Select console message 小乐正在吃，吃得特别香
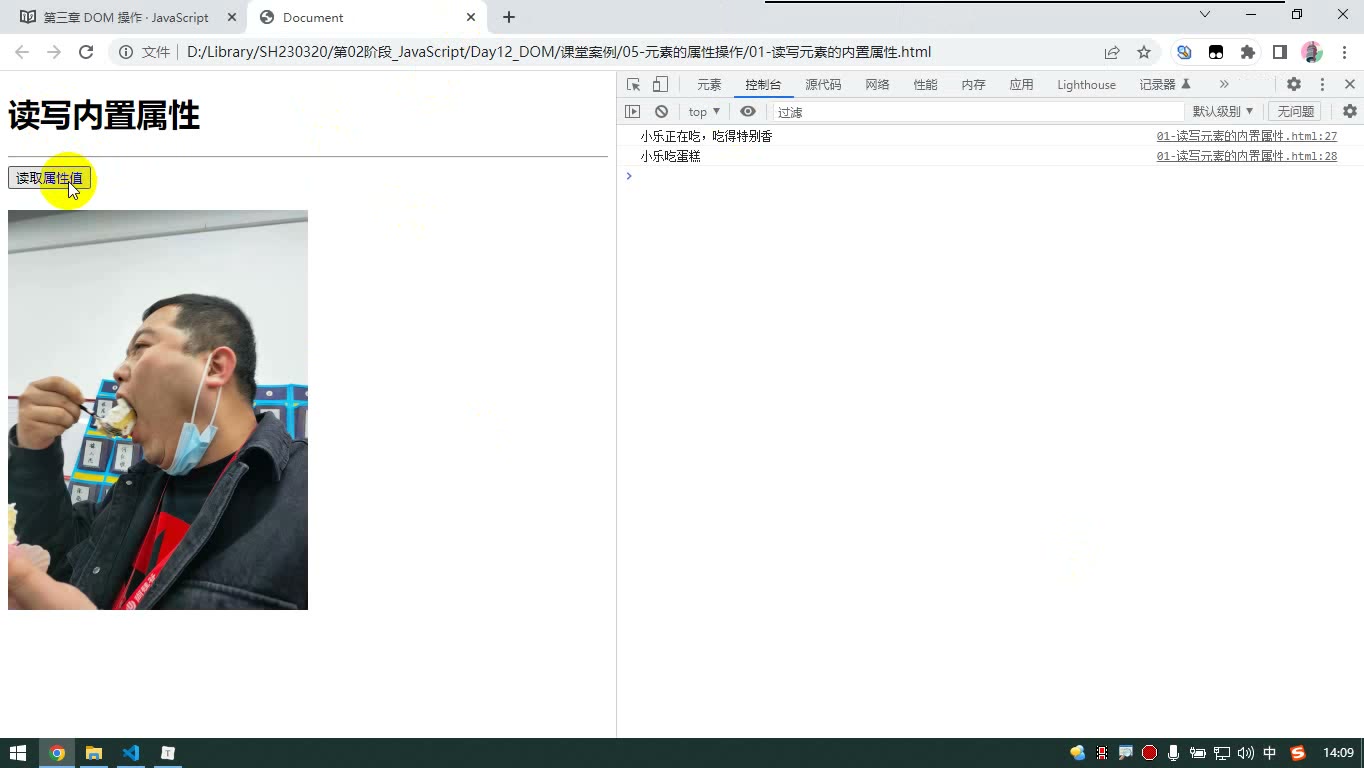Screen dimensions: 1364x768 707,136
